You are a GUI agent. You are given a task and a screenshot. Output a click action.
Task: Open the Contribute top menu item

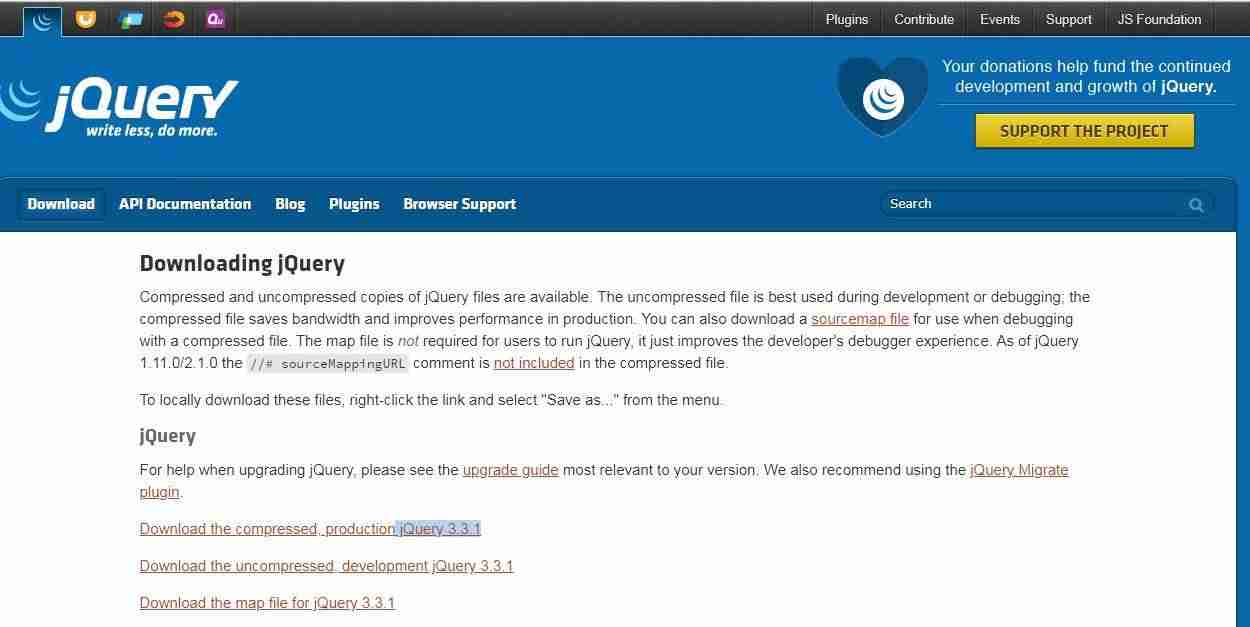coord(924,19)
